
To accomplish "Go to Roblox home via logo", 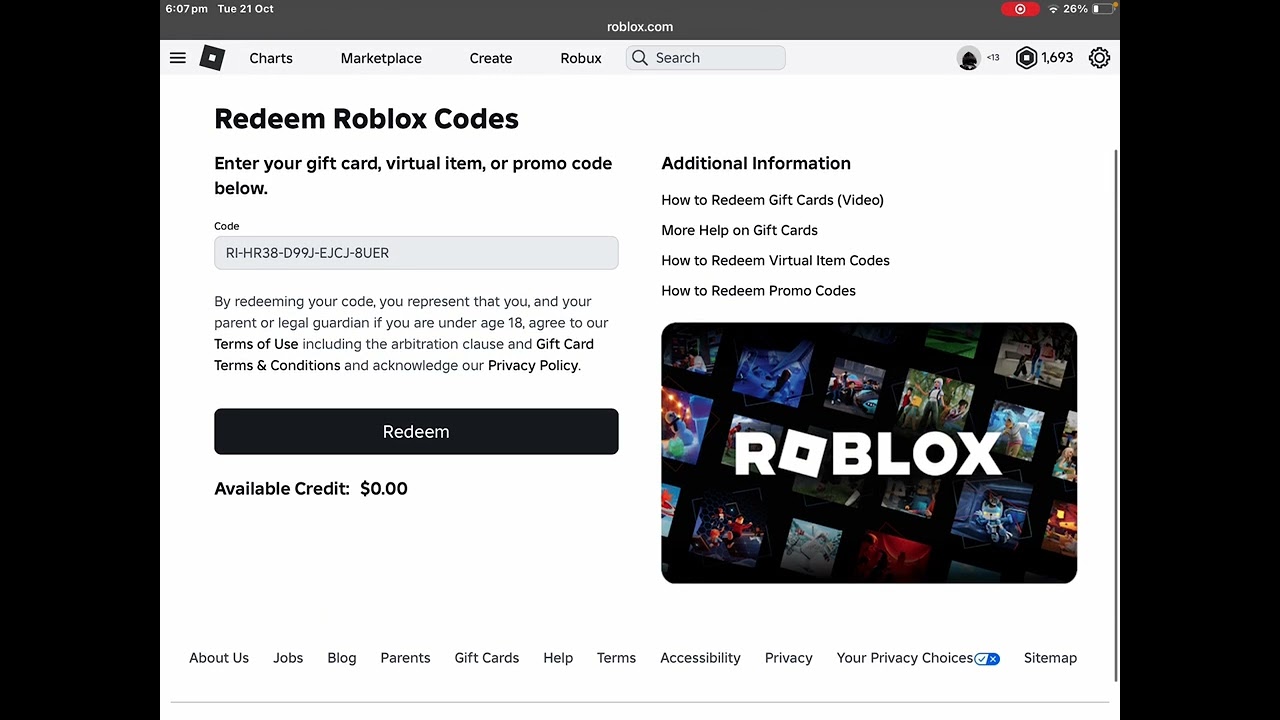I will tap(212, 58).
